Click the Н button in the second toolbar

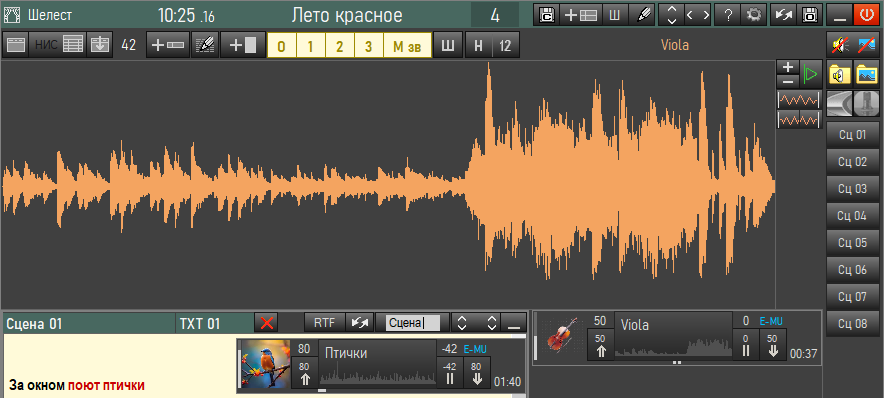pyautogui.click(x=478, y=45)
